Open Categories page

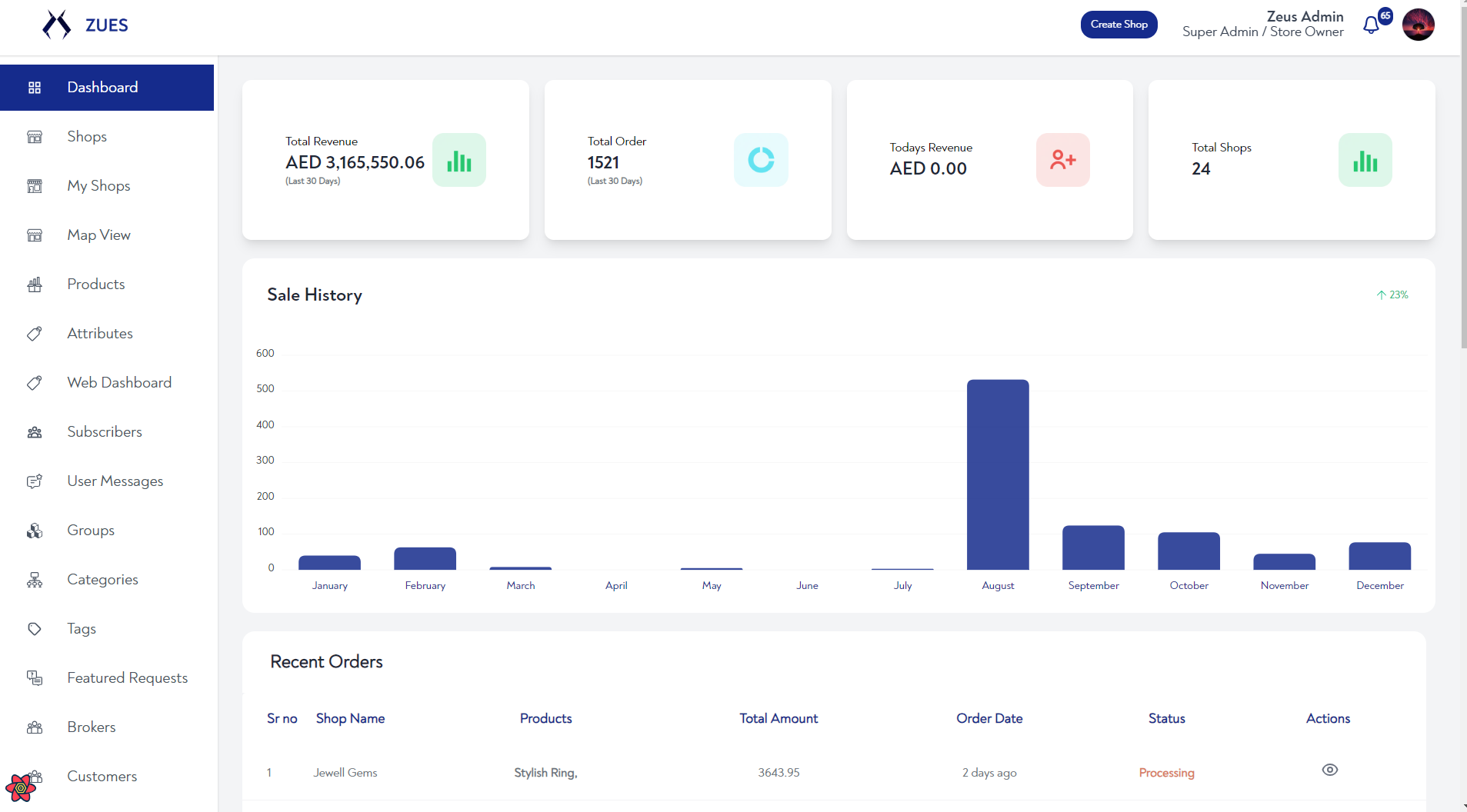(x=107, y=580)
